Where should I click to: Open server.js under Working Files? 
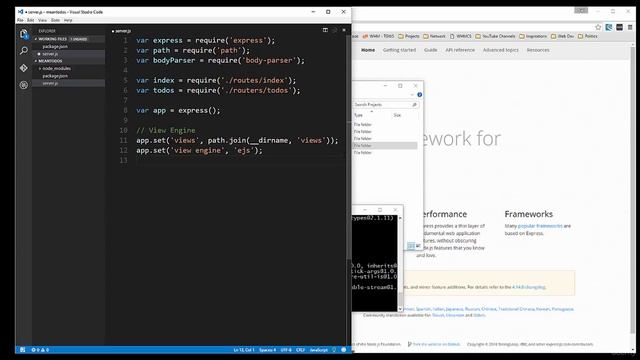[50, 54]
